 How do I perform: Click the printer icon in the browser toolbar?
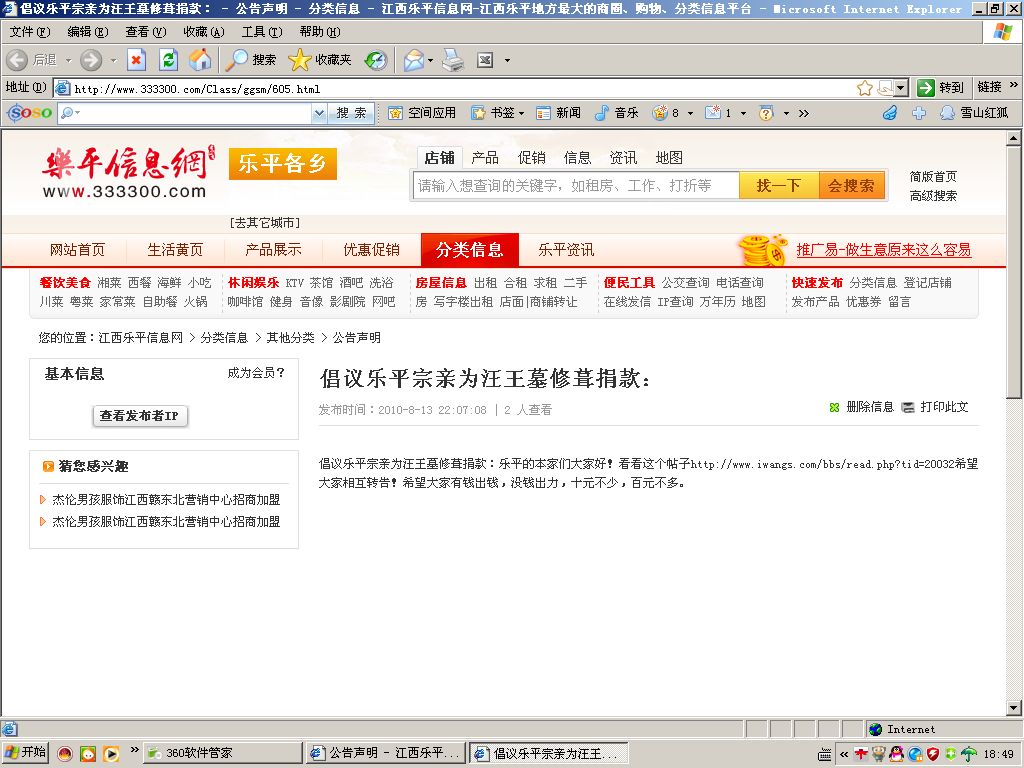pos(452,59)
